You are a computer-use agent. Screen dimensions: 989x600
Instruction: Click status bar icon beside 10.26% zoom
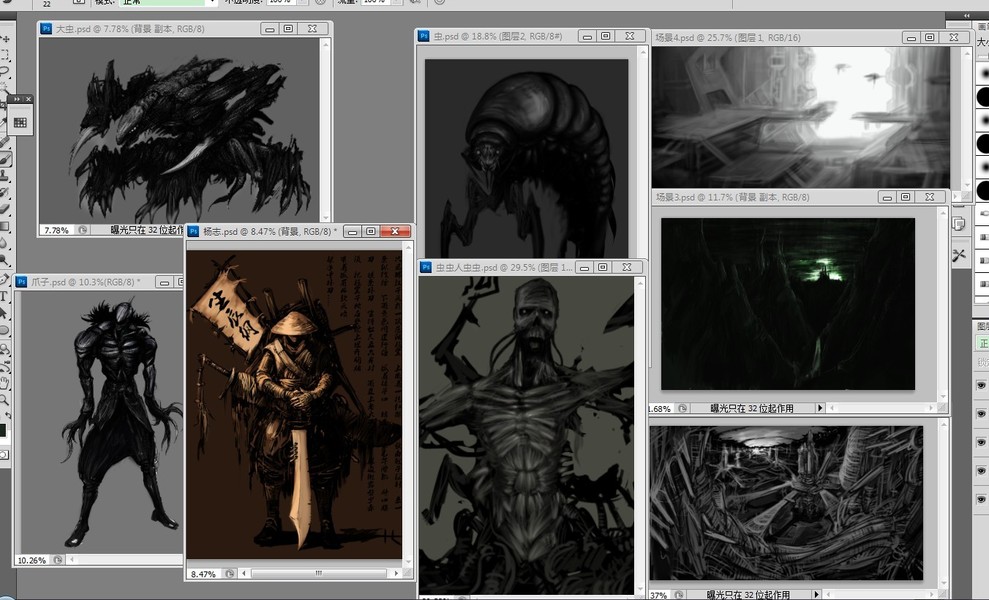[x=58, y=560]
